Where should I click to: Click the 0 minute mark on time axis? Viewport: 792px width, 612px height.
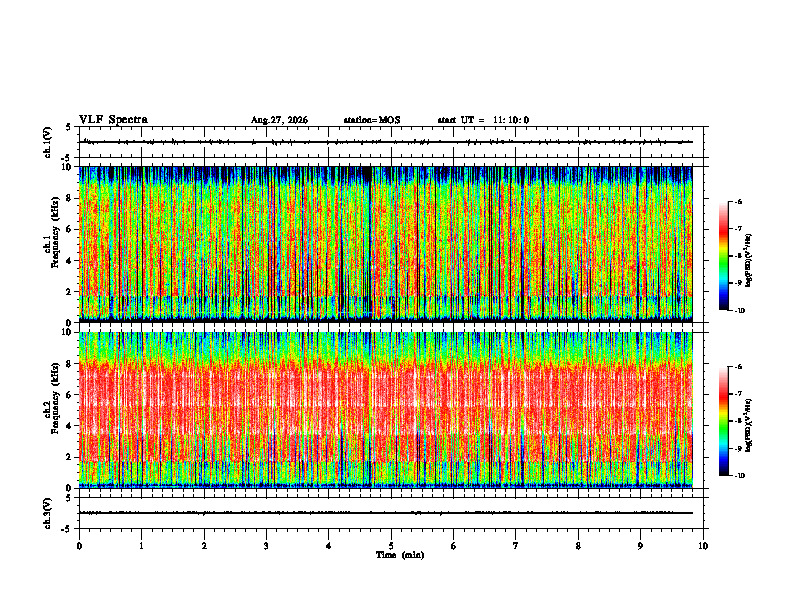pyautogui.click(x=79, y=546)
